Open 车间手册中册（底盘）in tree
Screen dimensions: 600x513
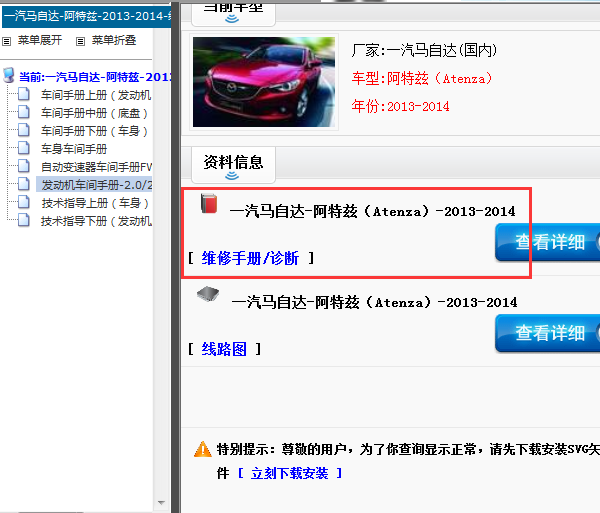(94, 113)
